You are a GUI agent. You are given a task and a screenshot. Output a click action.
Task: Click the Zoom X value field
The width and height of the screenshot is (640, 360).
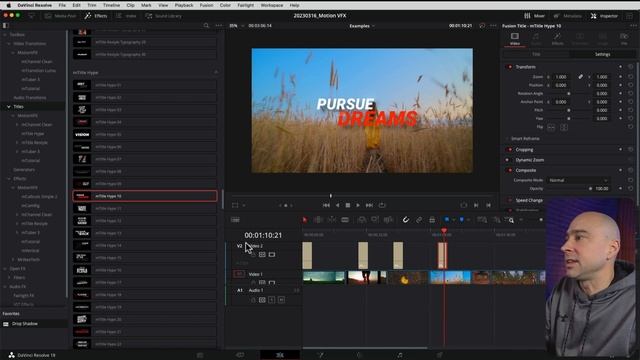point(562,77)
